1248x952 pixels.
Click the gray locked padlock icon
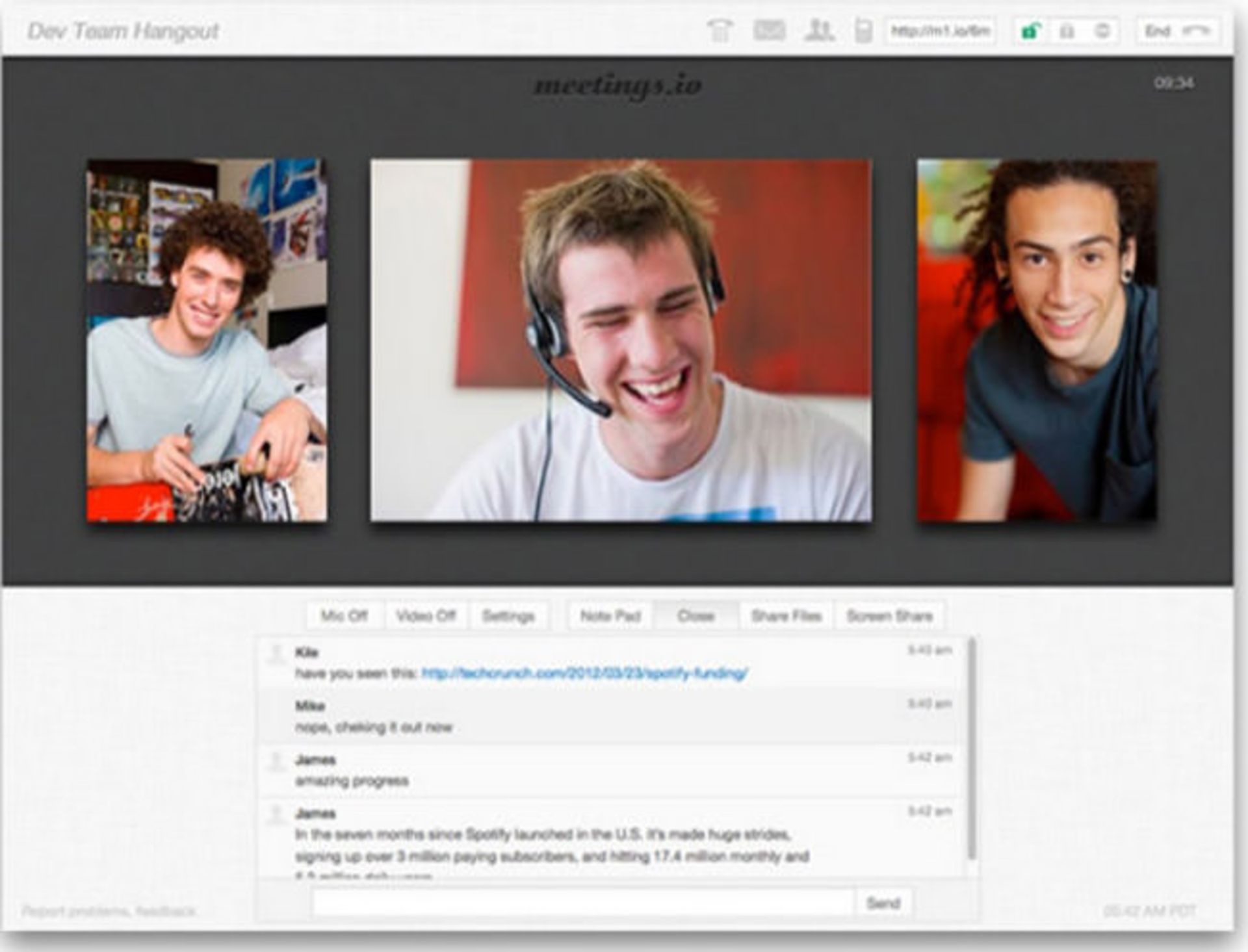coord(1067,31)
